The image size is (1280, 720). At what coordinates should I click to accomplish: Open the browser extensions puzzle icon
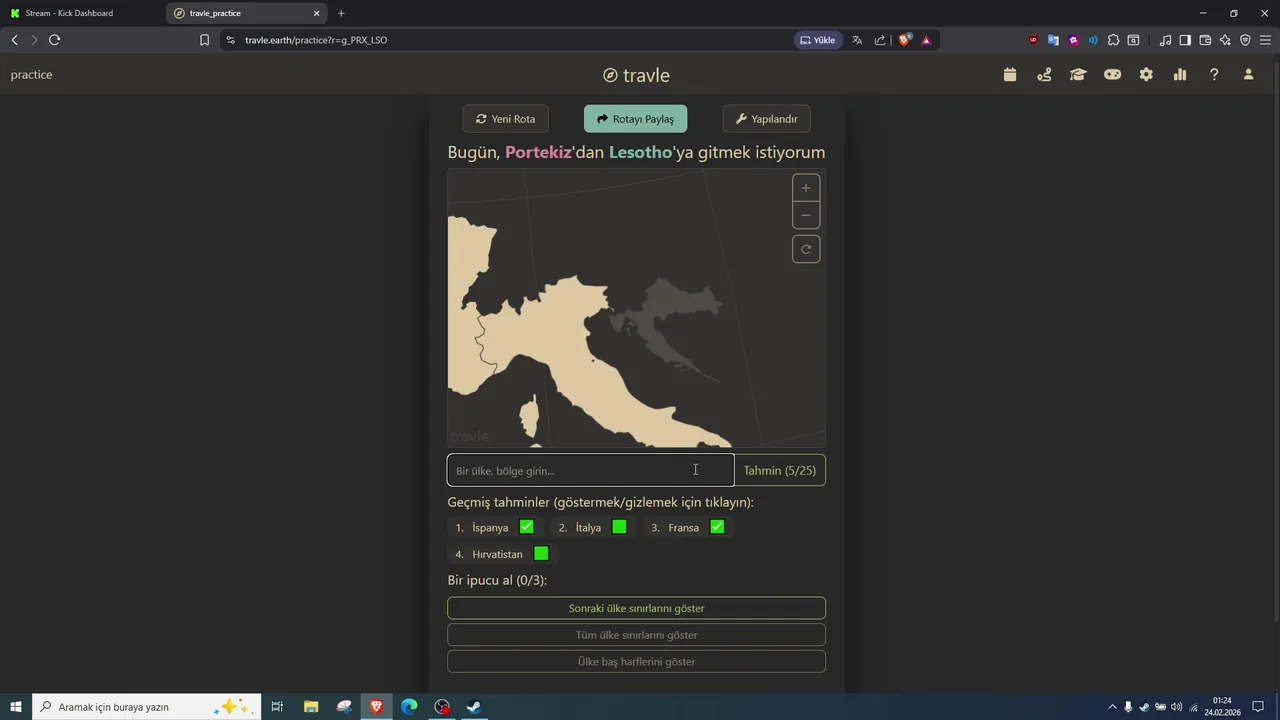1113,40
